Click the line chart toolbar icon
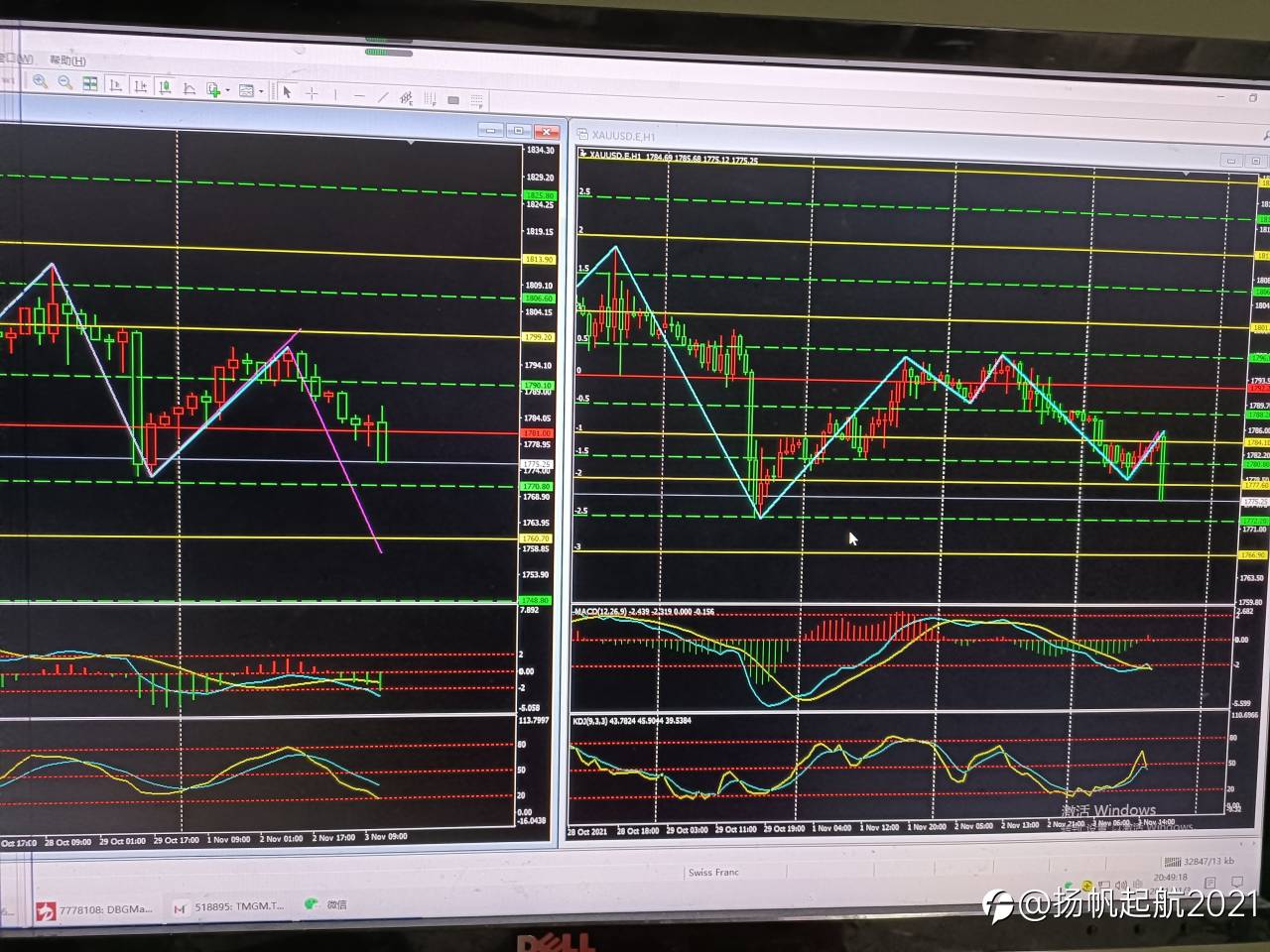Image resolution: width=1270 pixels, height=952 pixels. tap(190, 88)
